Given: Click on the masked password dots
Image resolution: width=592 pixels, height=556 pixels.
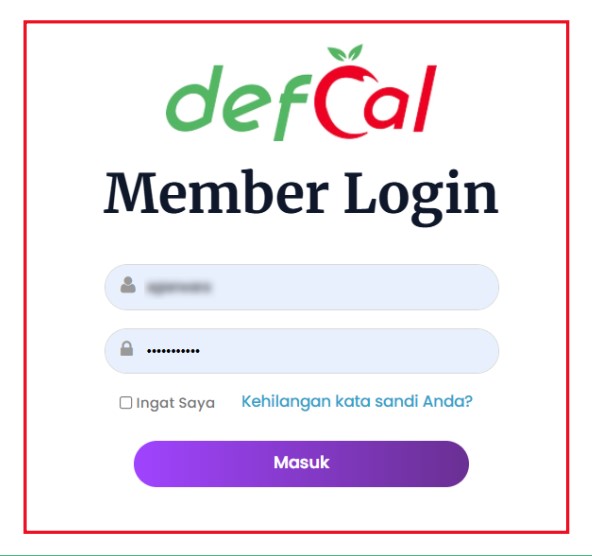Looking at the screenshot, I should coord(173,351).
